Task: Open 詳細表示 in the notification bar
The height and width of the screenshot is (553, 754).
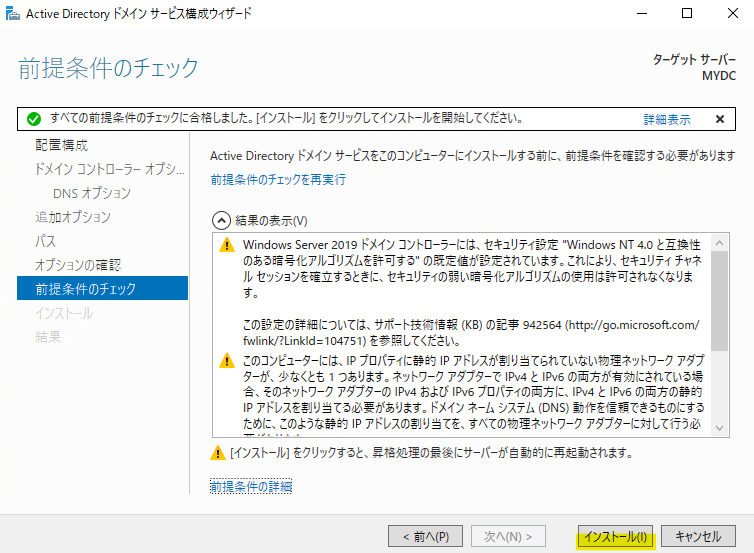Action: 666,119
